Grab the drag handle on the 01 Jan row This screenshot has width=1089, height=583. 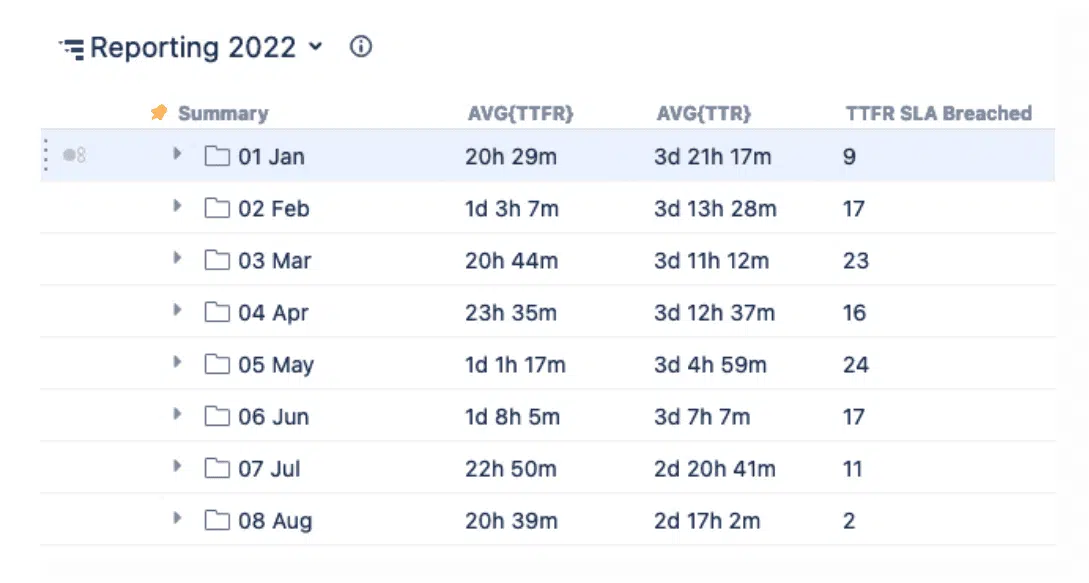click(x=46, y=155)
